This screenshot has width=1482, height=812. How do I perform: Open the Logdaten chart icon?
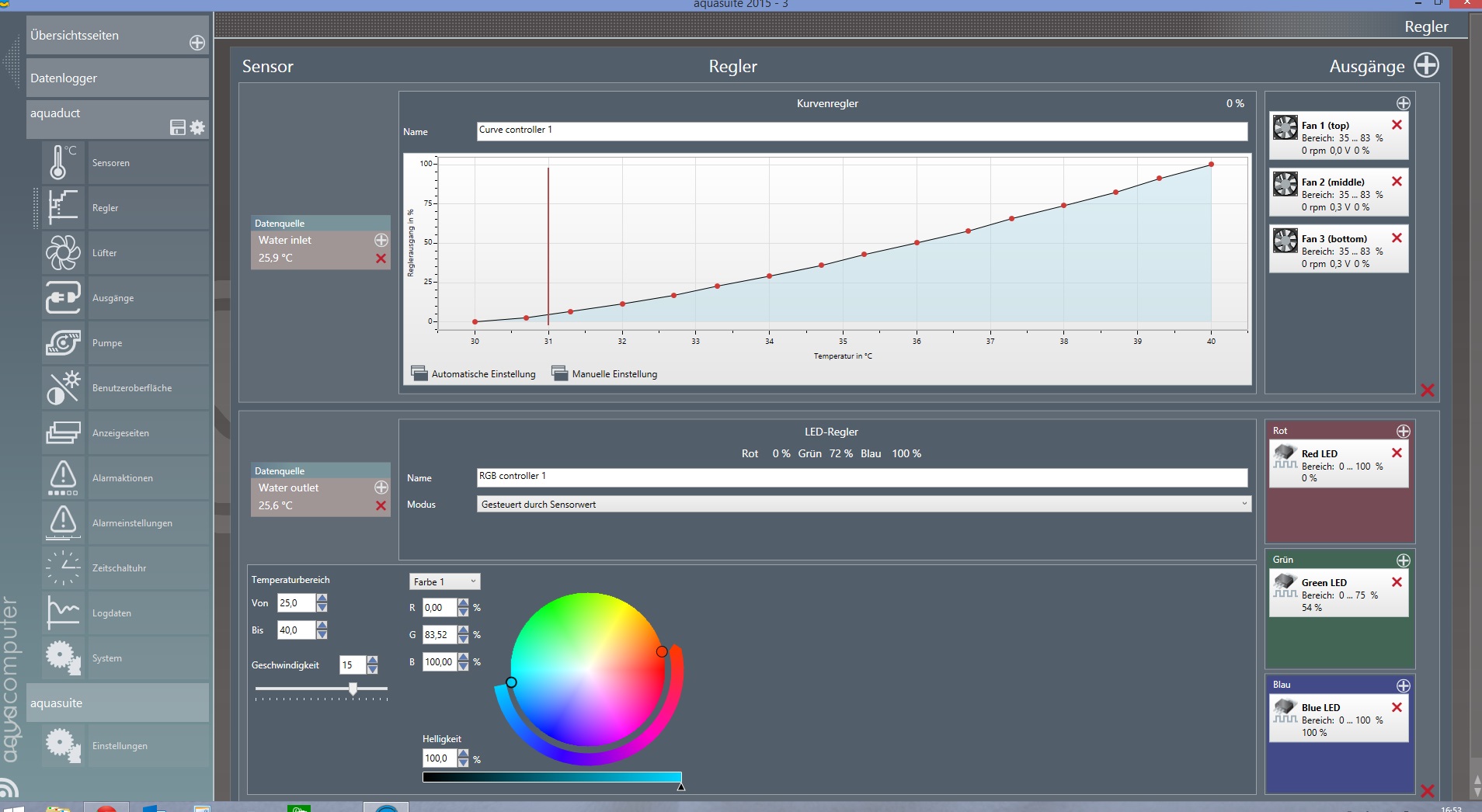(62, 613)
